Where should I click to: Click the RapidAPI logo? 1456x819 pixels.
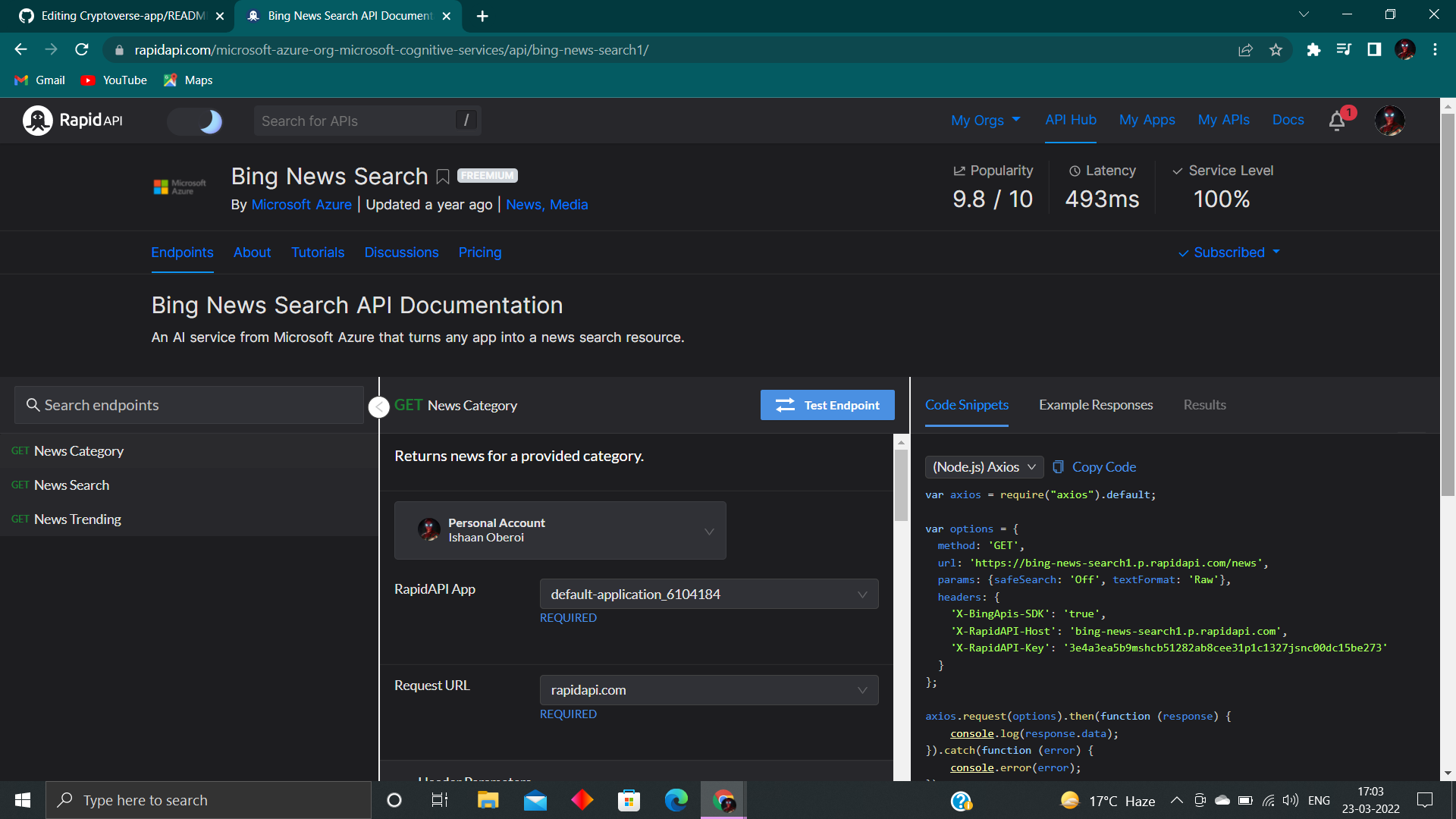[73, 121]
